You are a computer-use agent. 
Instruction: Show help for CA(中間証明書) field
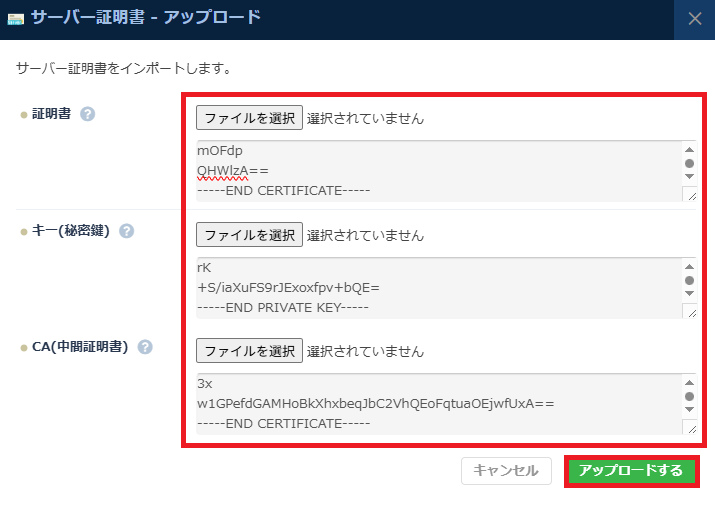145,347
